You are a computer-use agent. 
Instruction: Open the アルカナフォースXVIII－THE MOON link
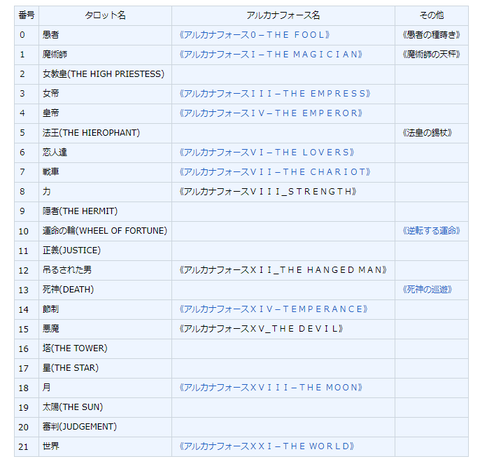[271, 388]
